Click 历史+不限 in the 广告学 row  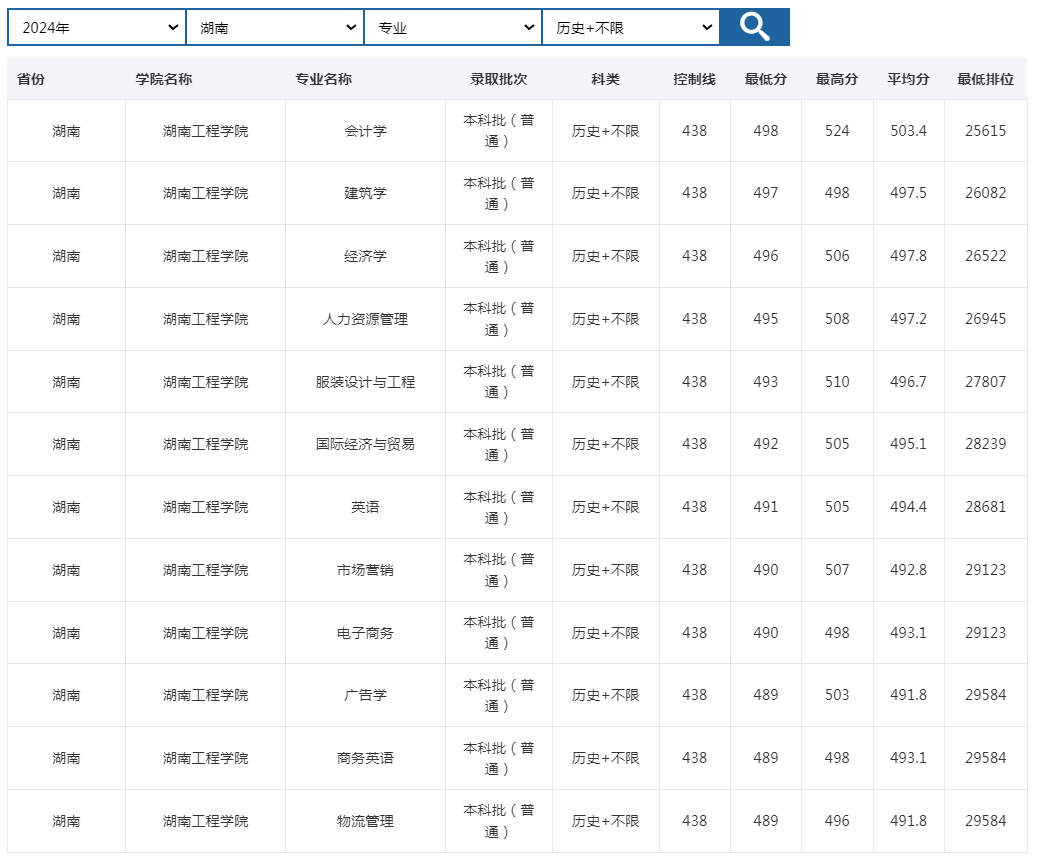coord(605,695)
